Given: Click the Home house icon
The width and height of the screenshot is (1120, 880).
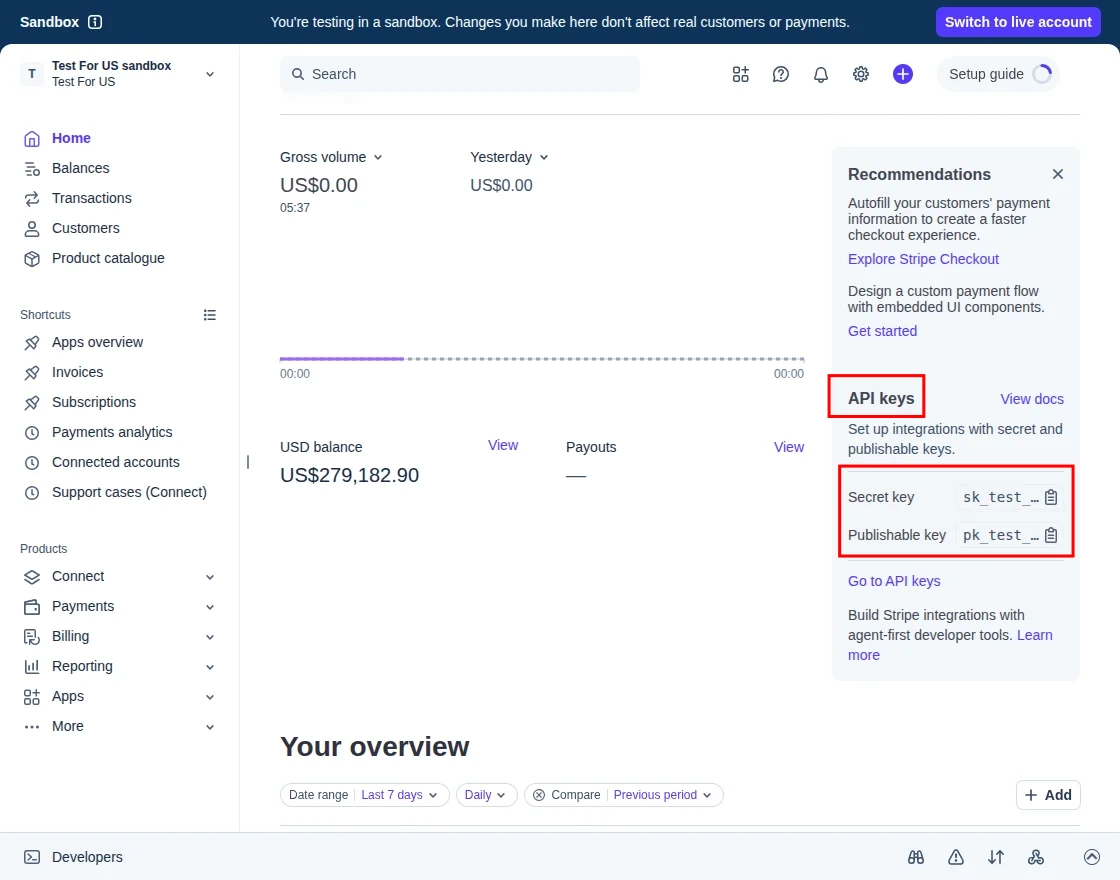Looking at the screenshot, I should (31, 139).
